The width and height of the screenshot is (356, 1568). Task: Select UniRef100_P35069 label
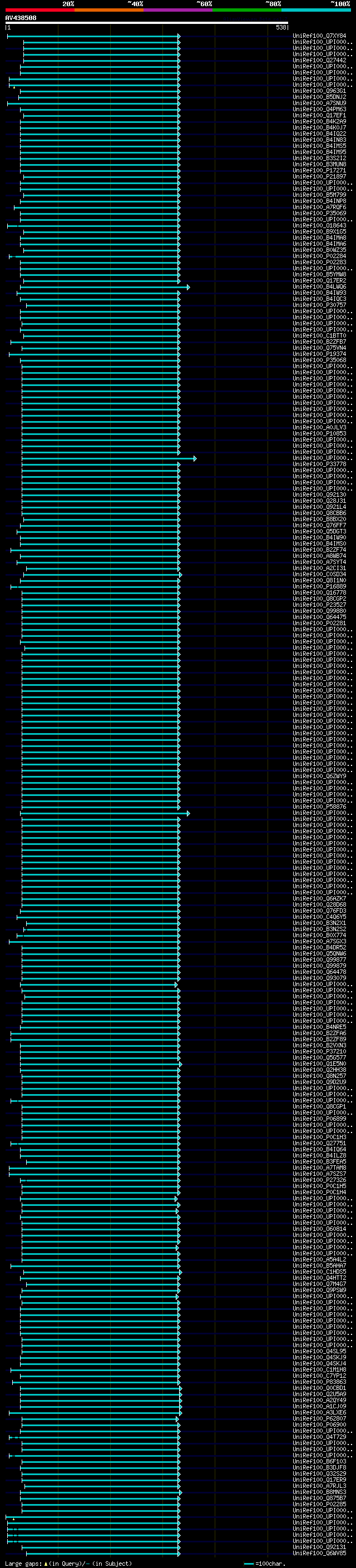[x=319, y=213]
